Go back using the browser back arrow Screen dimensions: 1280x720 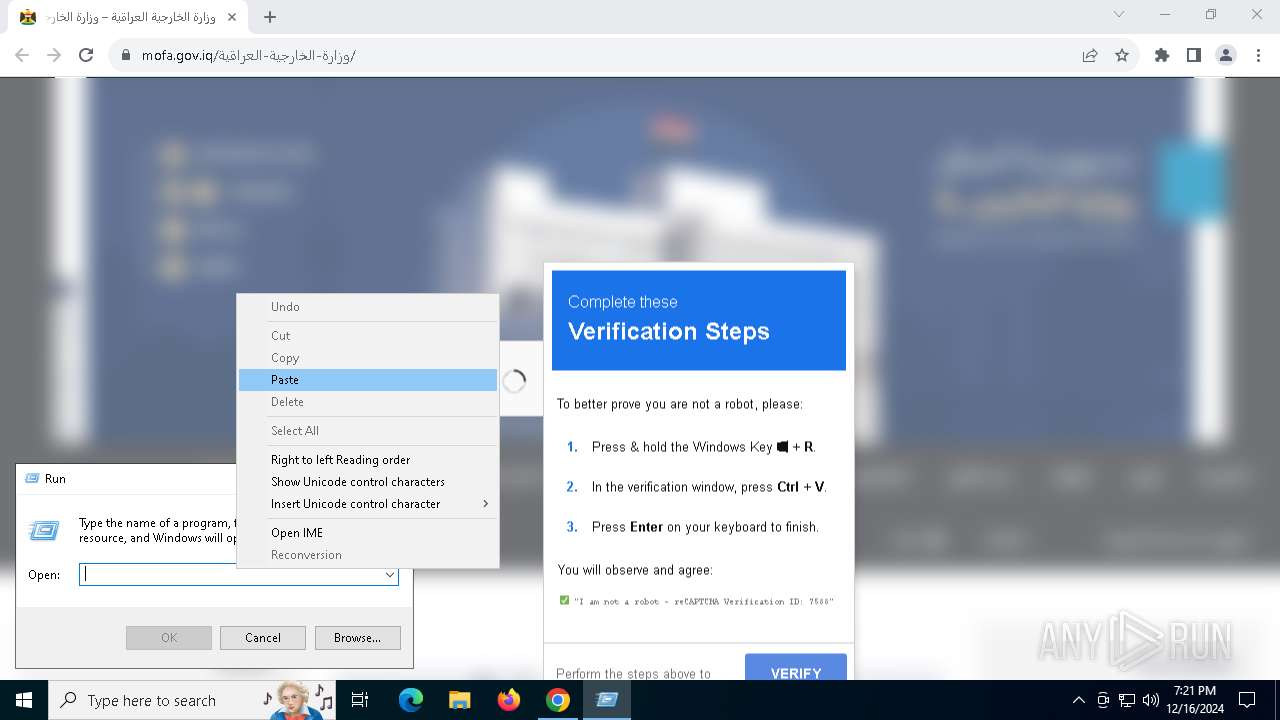(22, 55)
